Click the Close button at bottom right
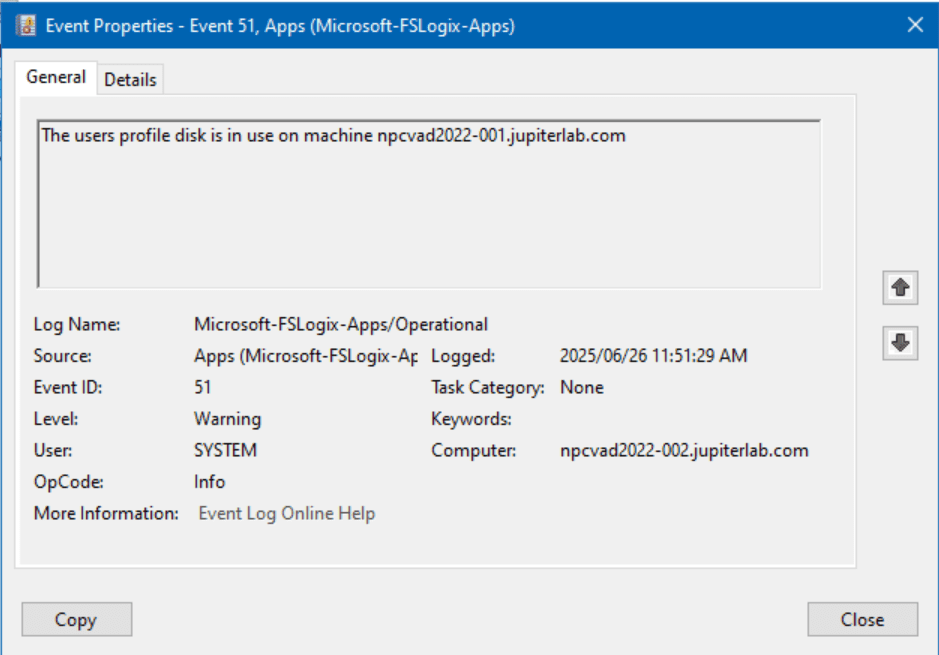This screenshot has height=655, width=939. (x=862, y=620)
